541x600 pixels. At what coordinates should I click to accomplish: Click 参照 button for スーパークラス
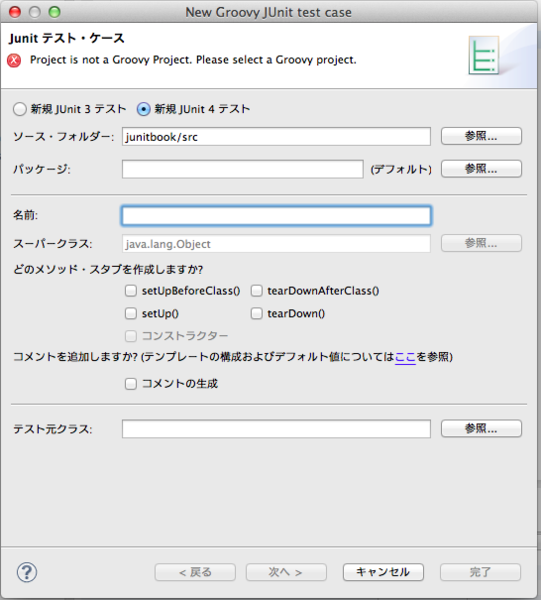click(481, 243)
